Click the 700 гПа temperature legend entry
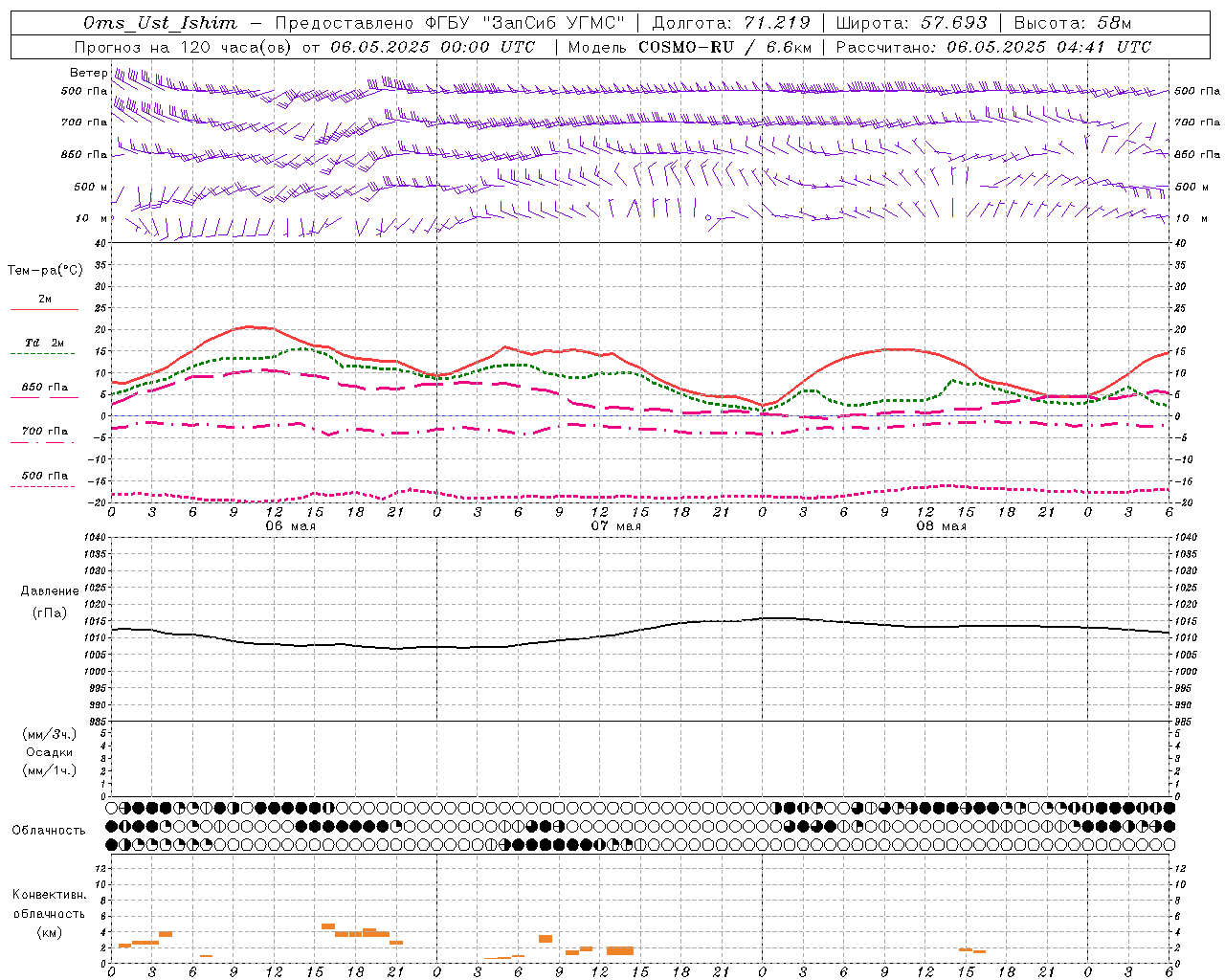Screen dimensions: 1225x980 pyautogui.click(x=44, y=432)
